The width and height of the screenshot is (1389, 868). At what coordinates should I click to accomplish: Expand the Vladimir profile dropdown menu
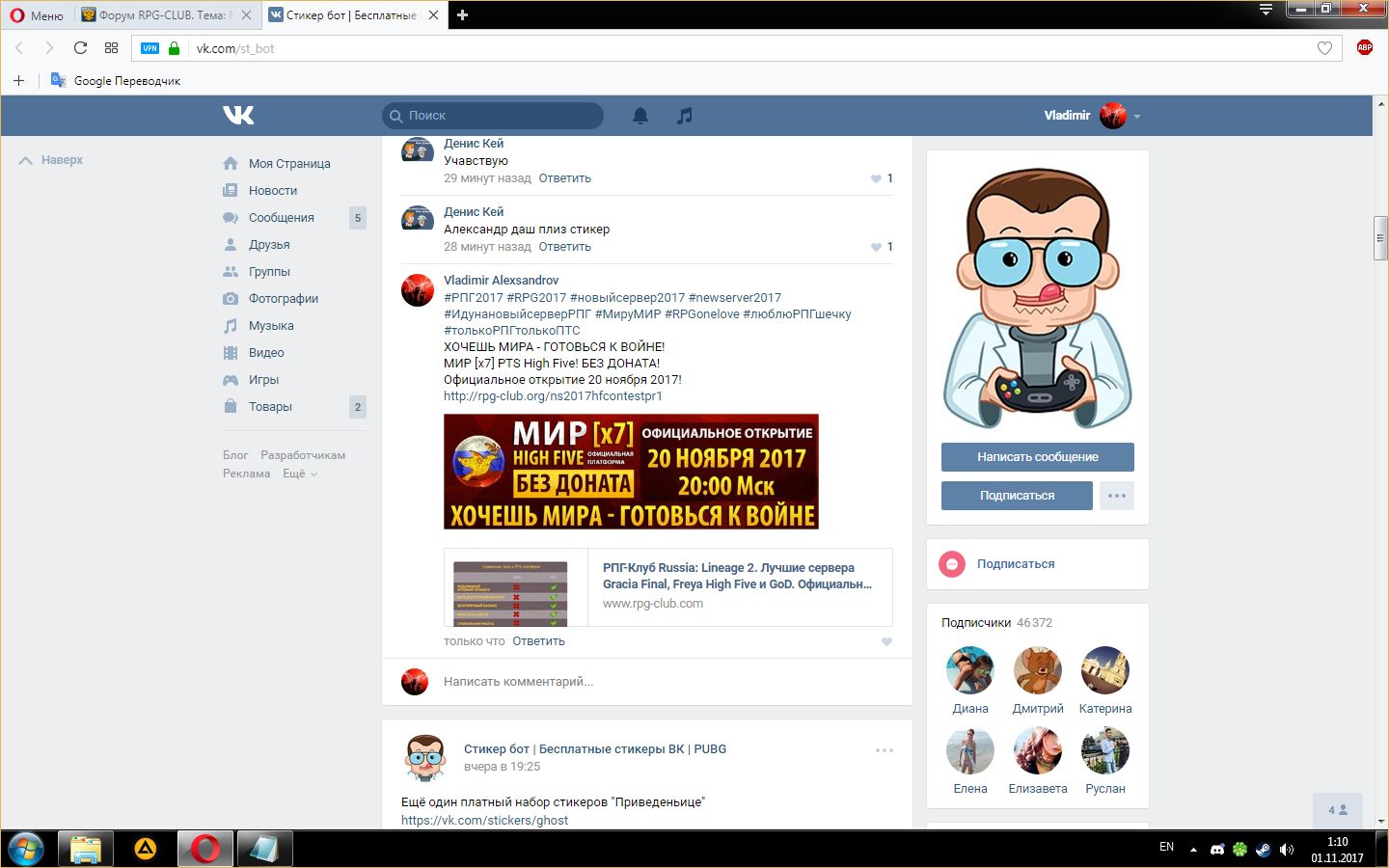click(1137, 117)
